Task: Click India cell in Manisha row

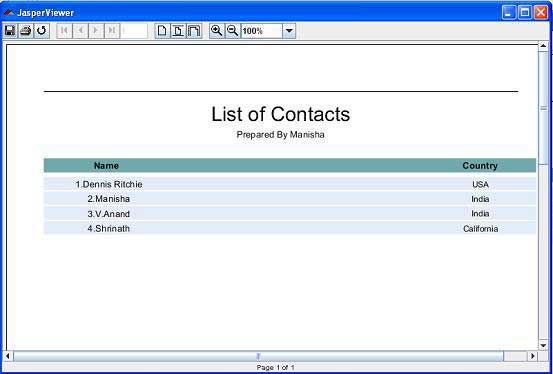Action: [x=480, y=199]
